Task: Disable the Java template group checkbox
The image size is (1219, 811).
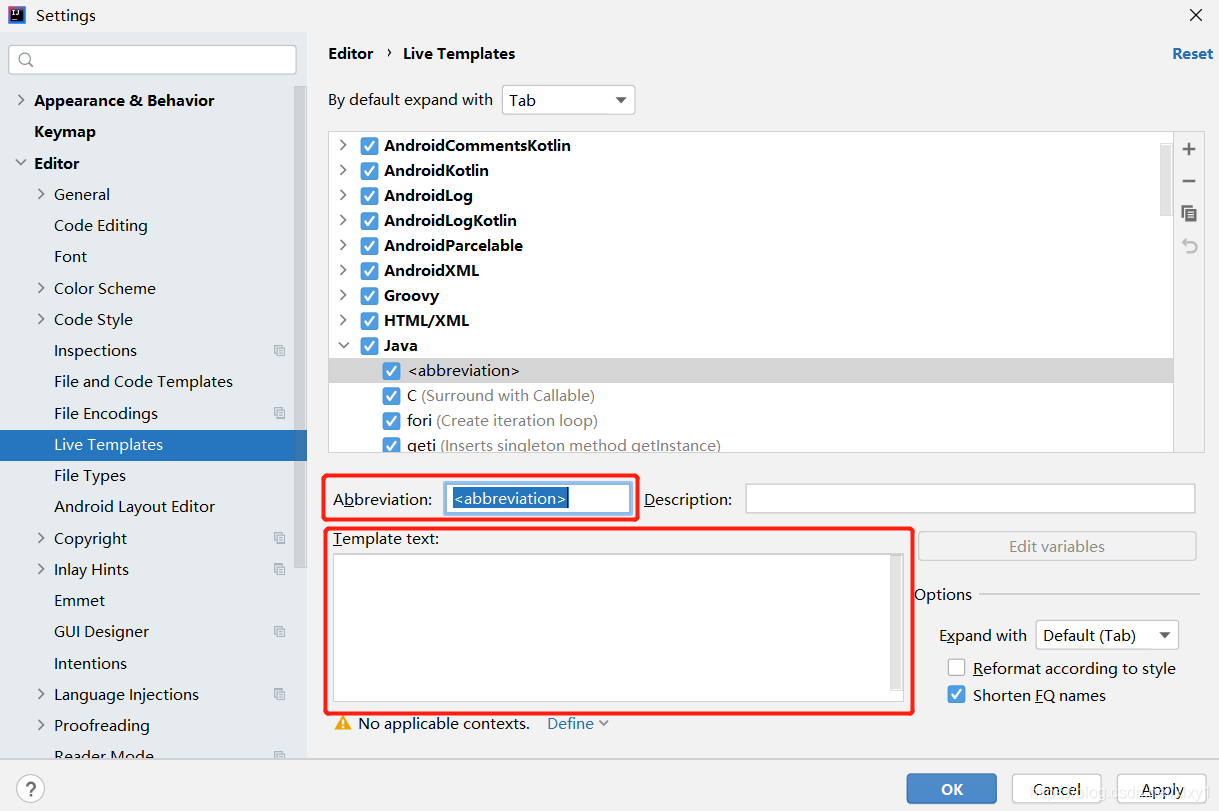Action: tap(369, 345)
